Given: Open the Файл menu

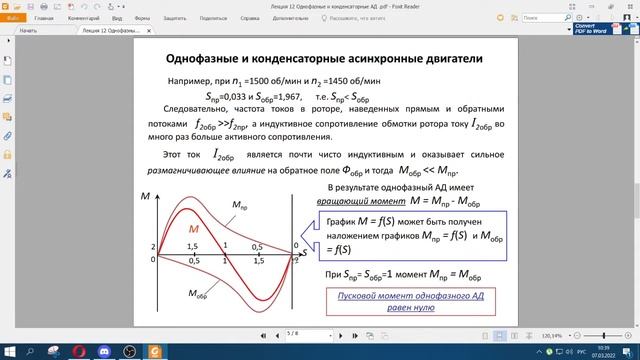Looking at the screenshot, I should pyautogui.click(x=13, y=18).
